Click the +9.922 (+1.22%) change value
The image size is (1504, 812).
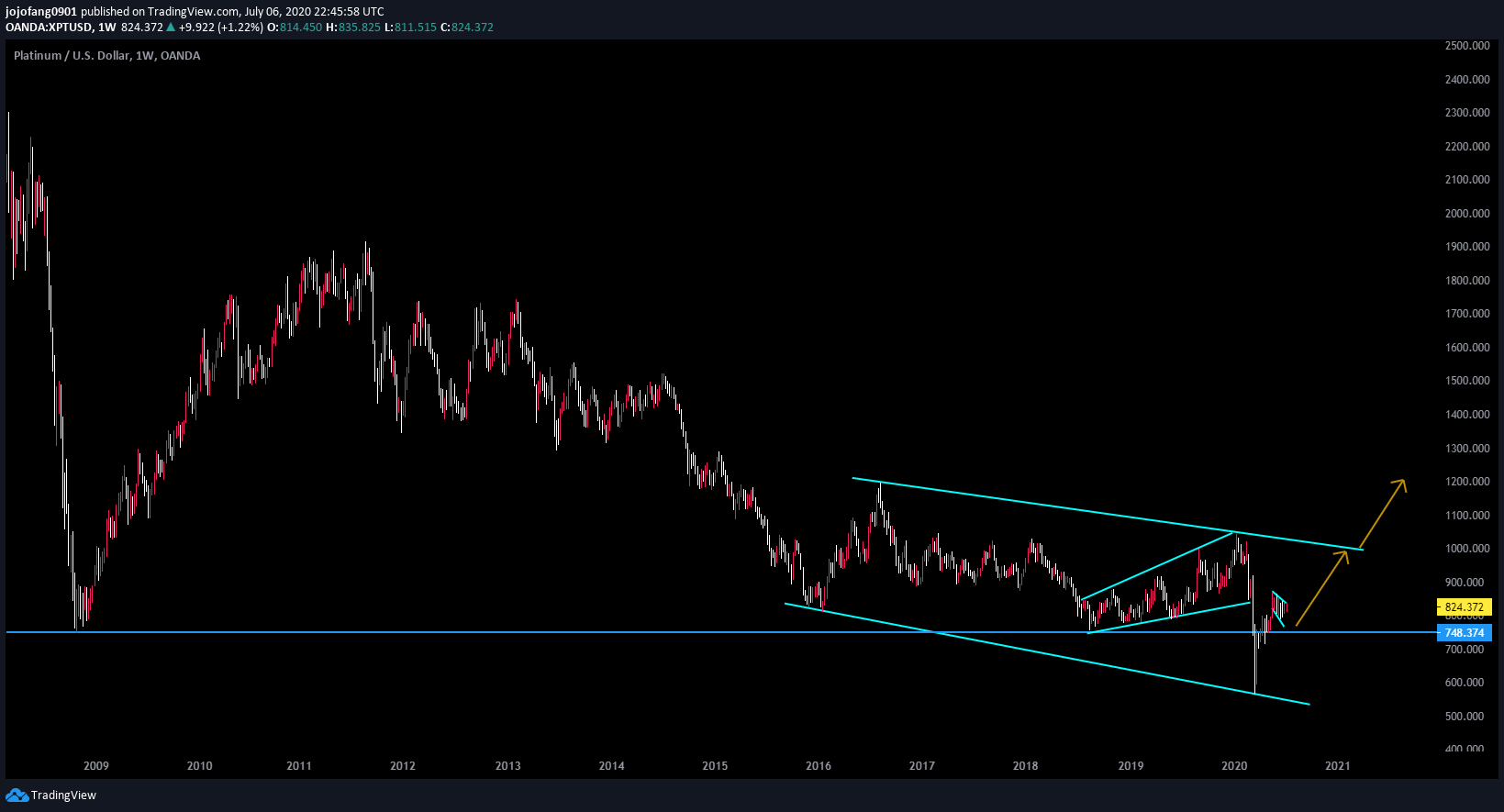pos(221,28)
